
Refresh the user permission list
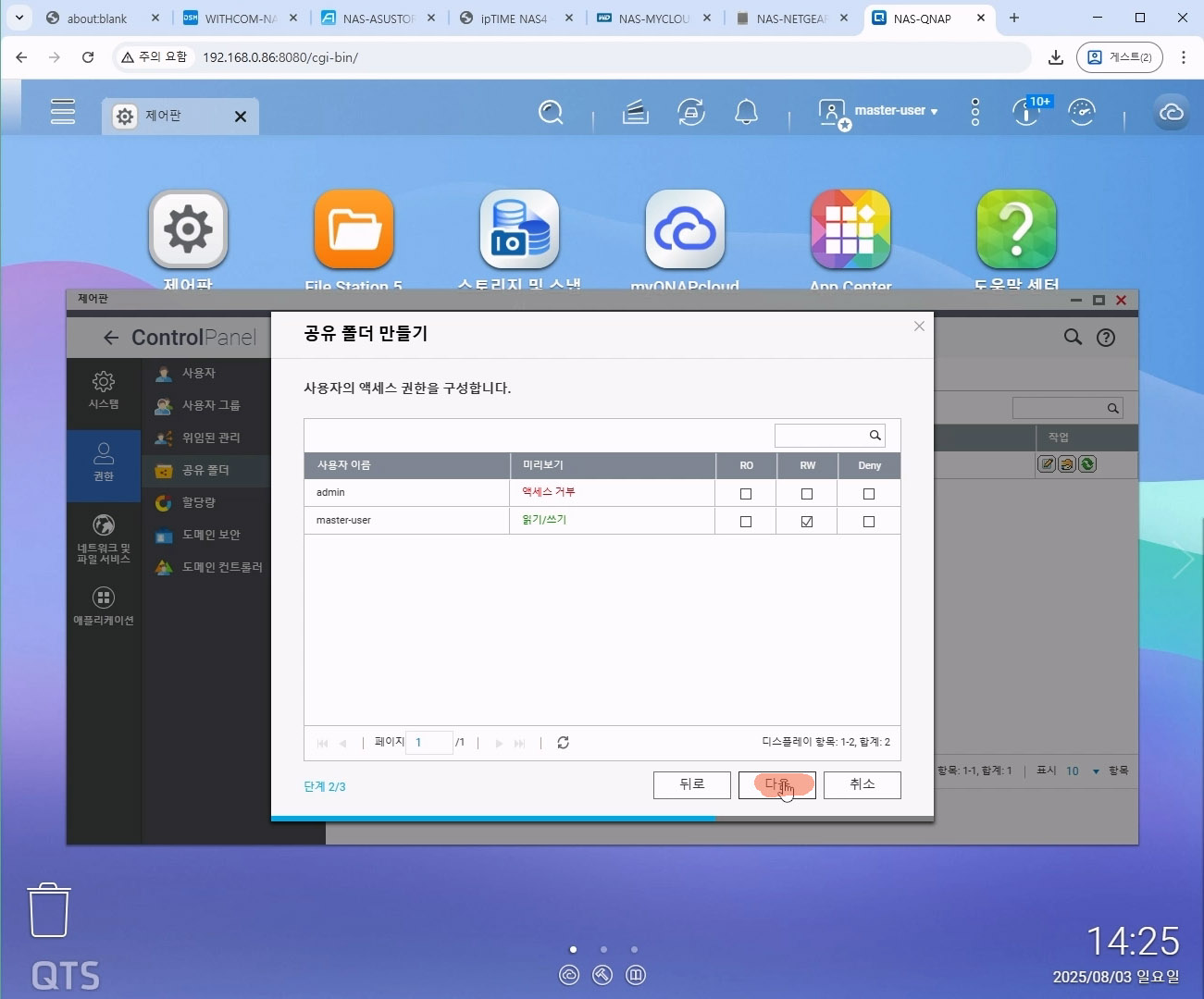click(563, 743)
